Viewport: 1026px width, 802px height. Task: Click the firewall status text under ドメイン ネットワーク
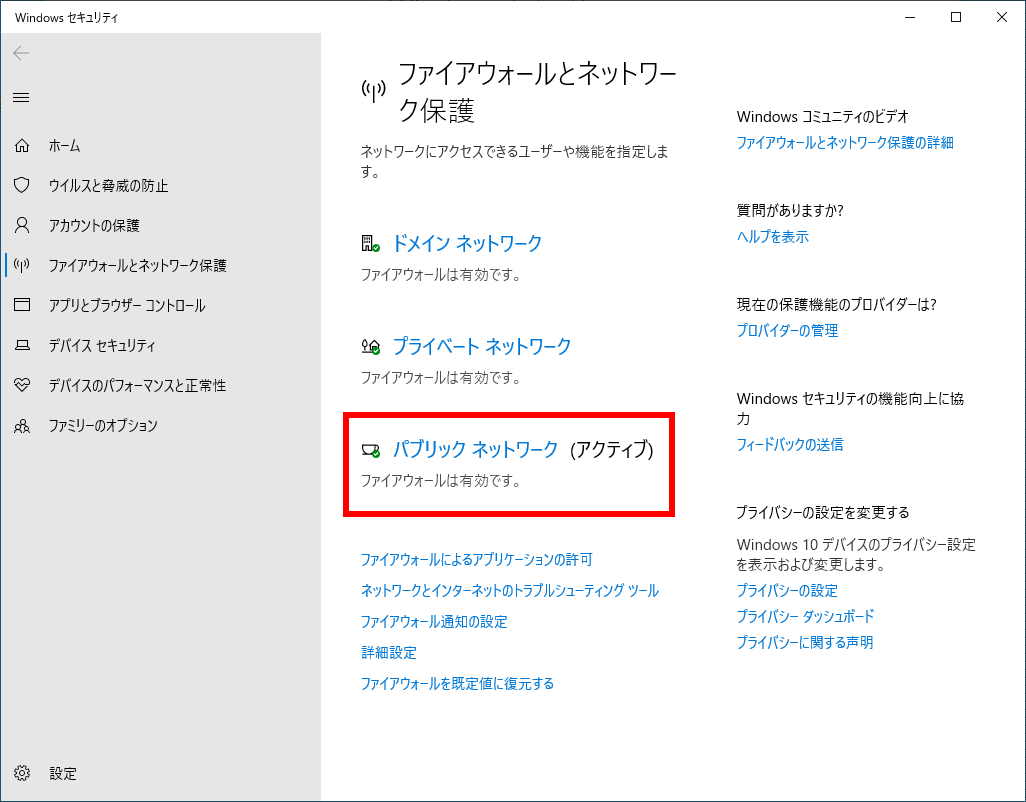[x=442, y=275]
